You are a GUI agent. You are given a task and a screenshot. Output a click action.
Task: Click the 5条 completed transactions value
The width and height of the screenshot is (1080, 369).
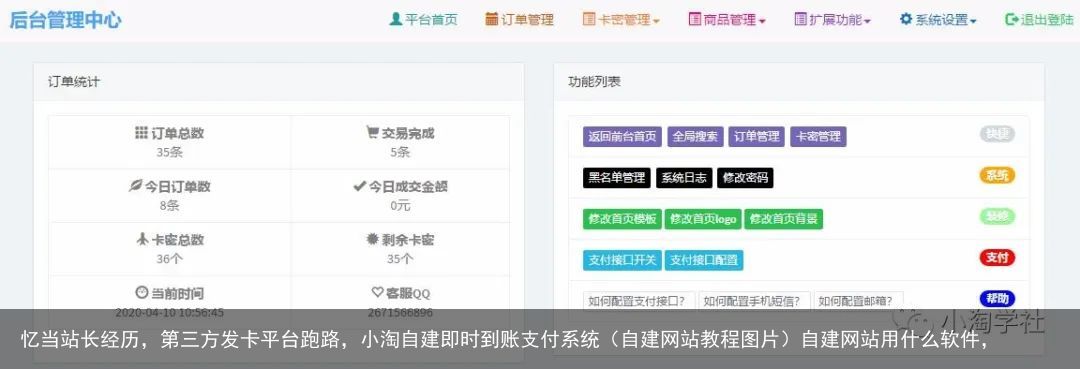tap(400, 152)
